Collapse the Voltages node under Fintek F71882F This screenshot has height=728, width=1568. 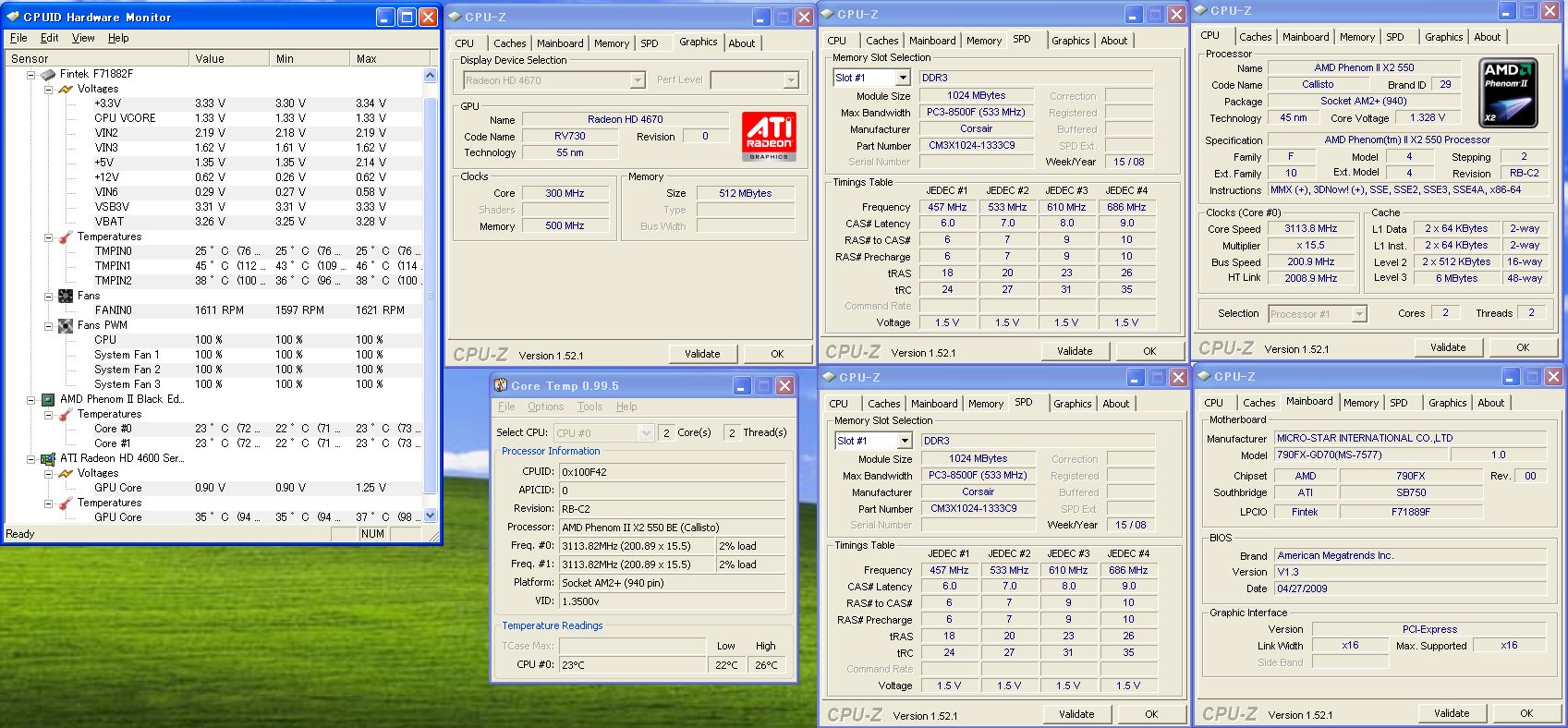[x=48, y=89]
